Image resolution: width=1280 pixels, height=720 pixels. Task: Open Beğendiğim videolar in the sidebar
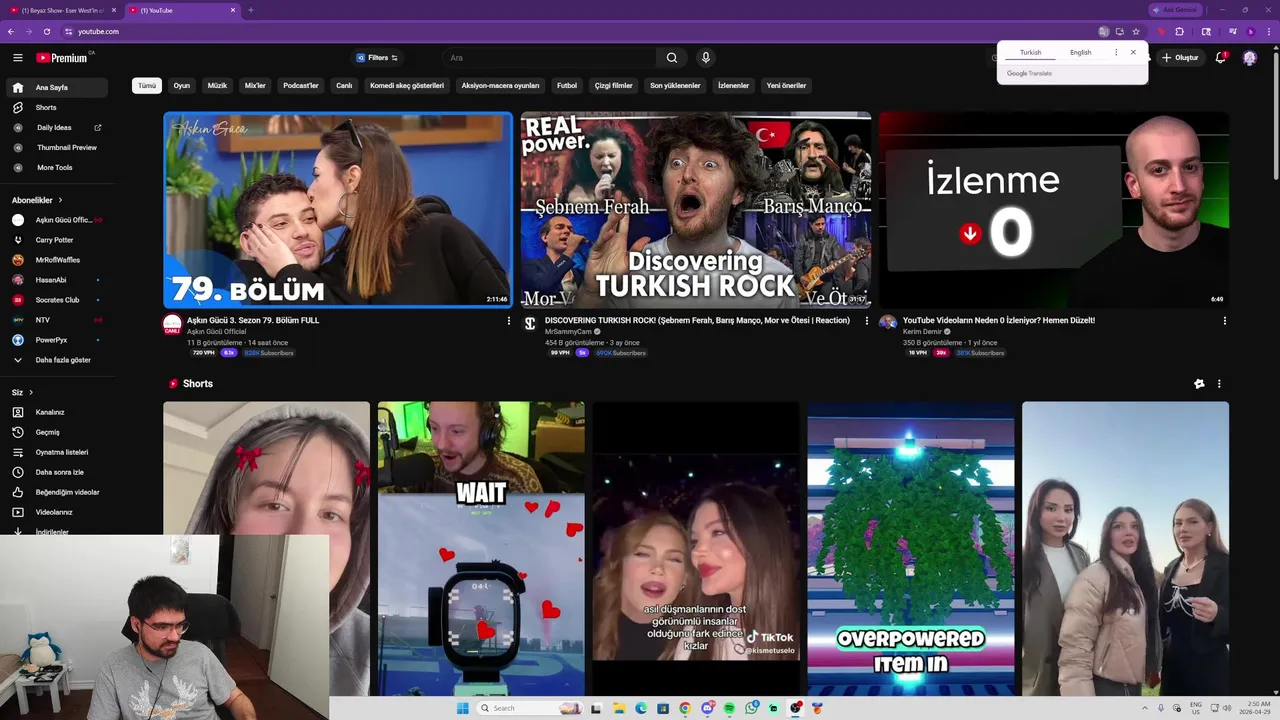click(55, 492)
